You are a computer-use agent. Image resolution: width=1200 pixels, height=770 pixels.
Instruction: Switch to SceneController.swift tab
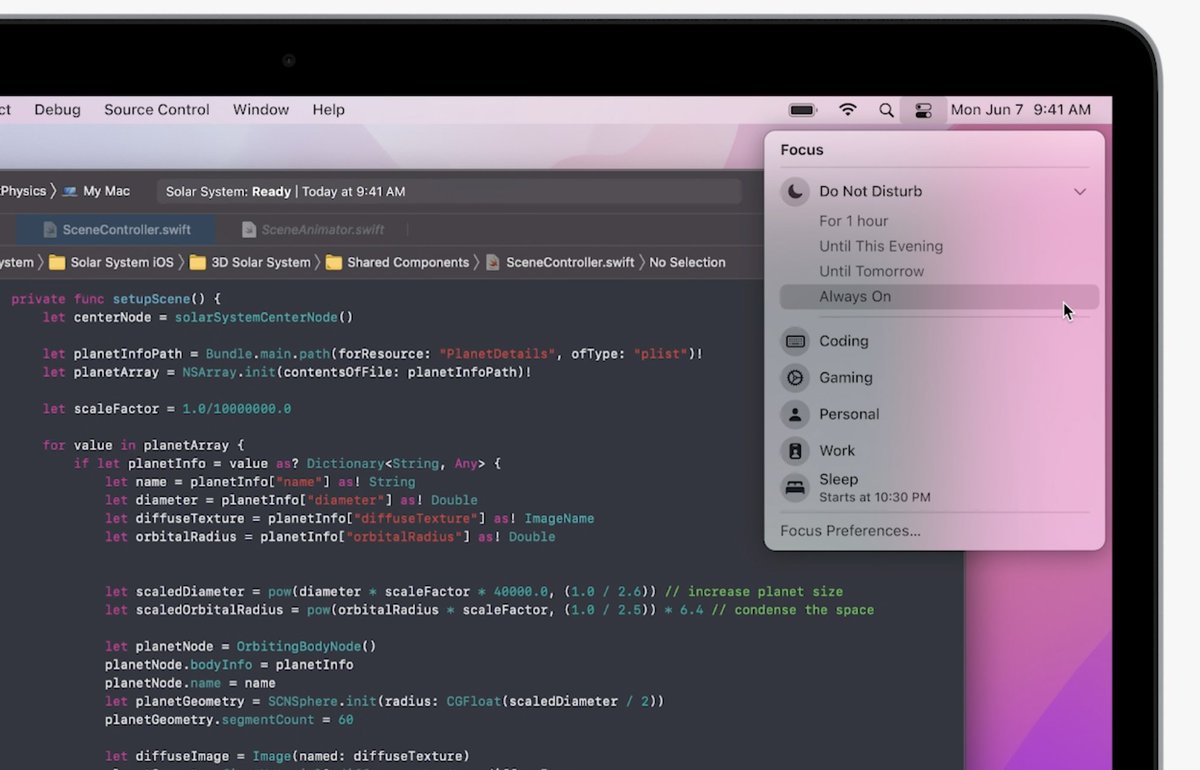(116, 229)
